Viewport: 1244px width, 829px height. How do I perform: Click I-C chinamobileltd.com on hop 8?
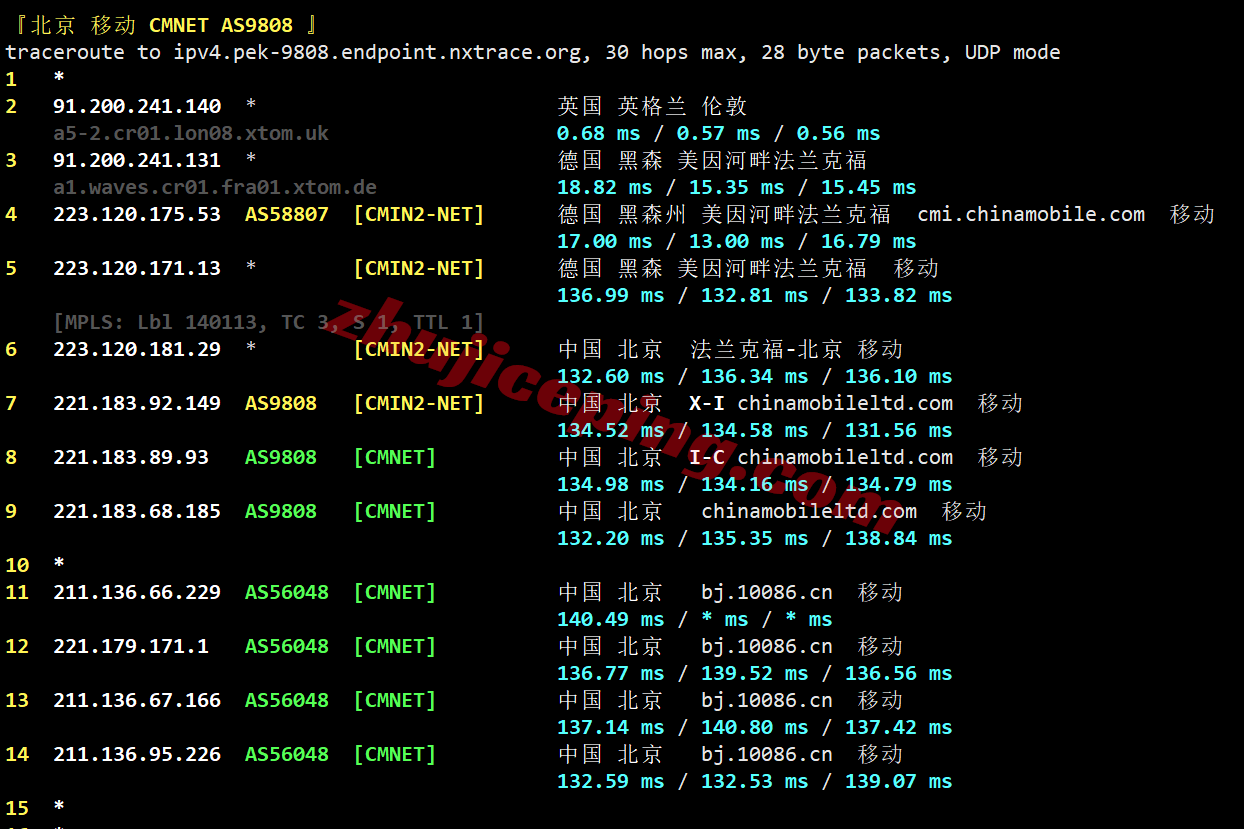[x=821, y=457]
